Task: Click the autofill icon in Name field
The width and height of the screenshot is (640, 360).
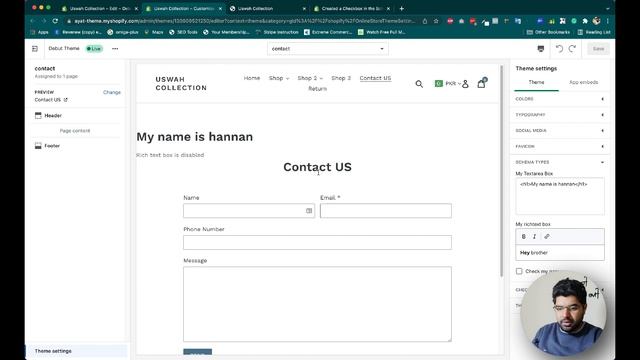Action: pyautogui.click(x=309, y=211)
